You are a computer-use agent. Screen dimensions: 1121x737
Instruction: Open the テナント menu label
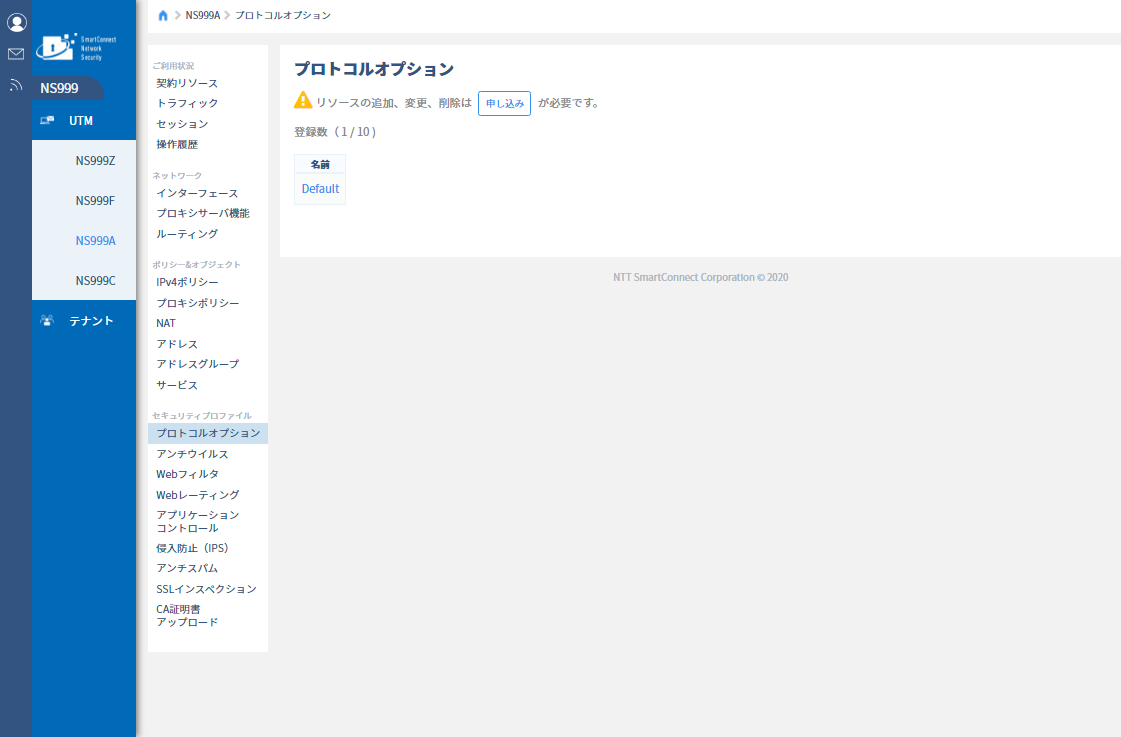(92, 321)
